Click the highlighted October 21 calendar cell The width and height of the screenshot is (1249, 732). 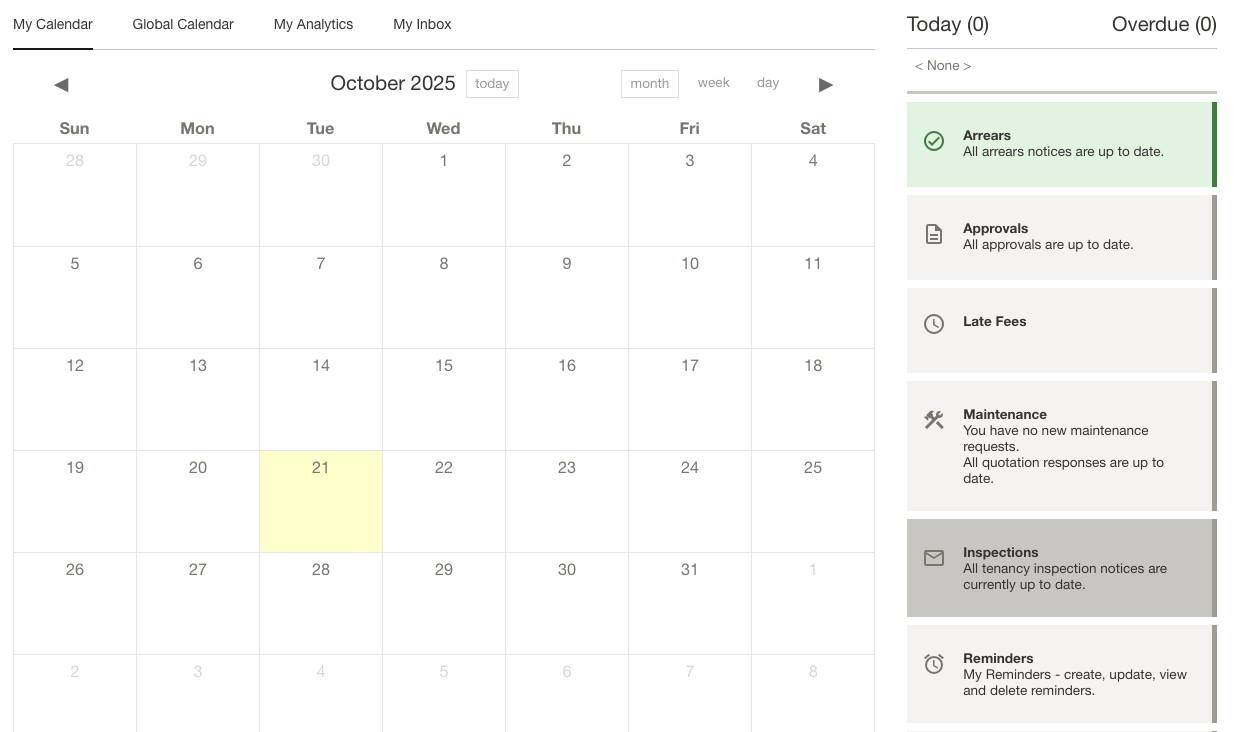coord(320,501)
